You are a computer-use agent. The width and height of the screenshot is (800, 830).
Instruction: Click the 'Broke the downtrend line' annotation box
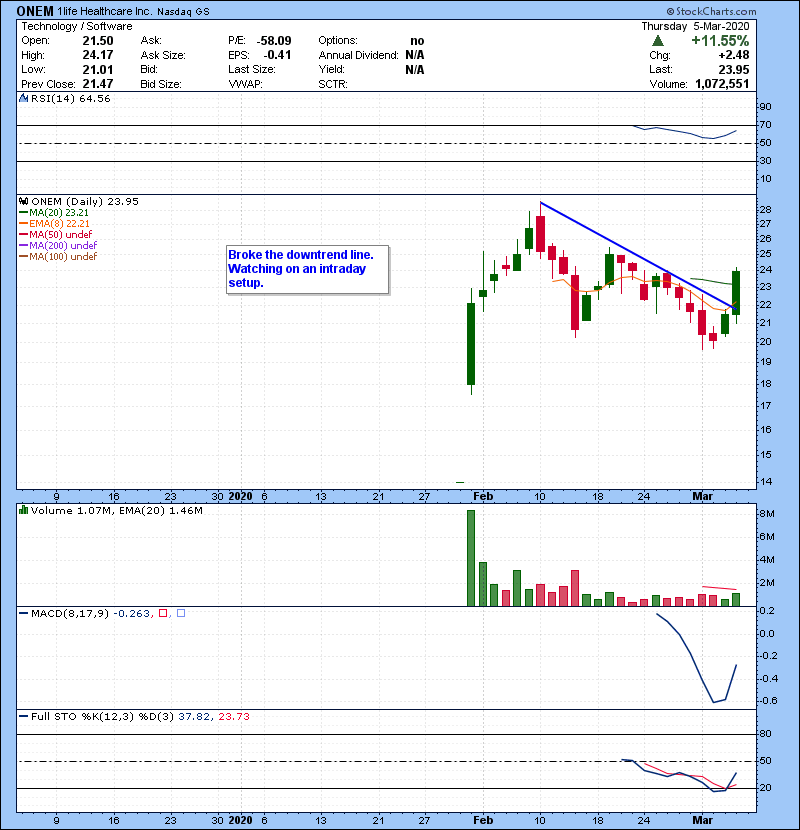point(308,269)
